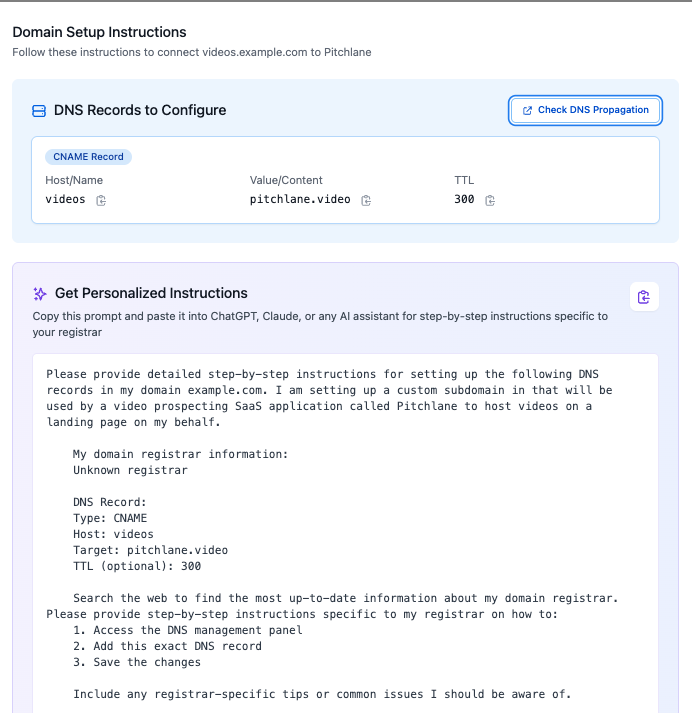Copy the personalized instructions prompt
Viewport: 692px width, 713px height.
click(x=644, y=297)
